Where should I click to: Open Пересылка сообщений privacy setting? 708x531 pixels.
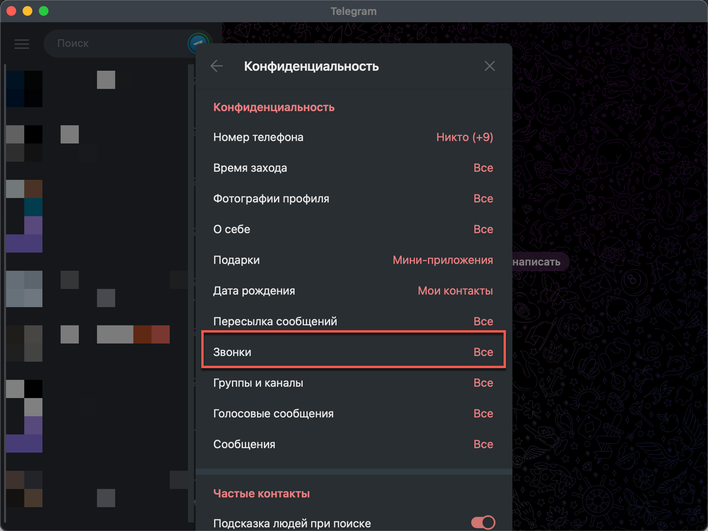tap(354, 321)
